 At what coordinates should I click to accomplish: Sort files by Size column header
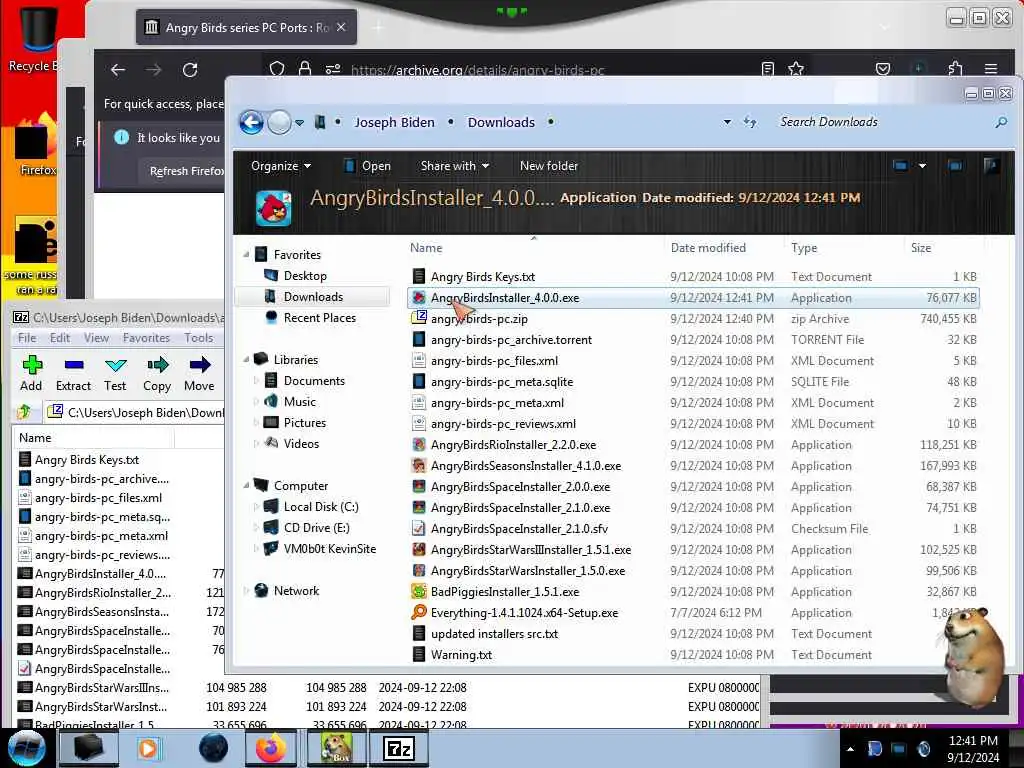pos(921,248)
